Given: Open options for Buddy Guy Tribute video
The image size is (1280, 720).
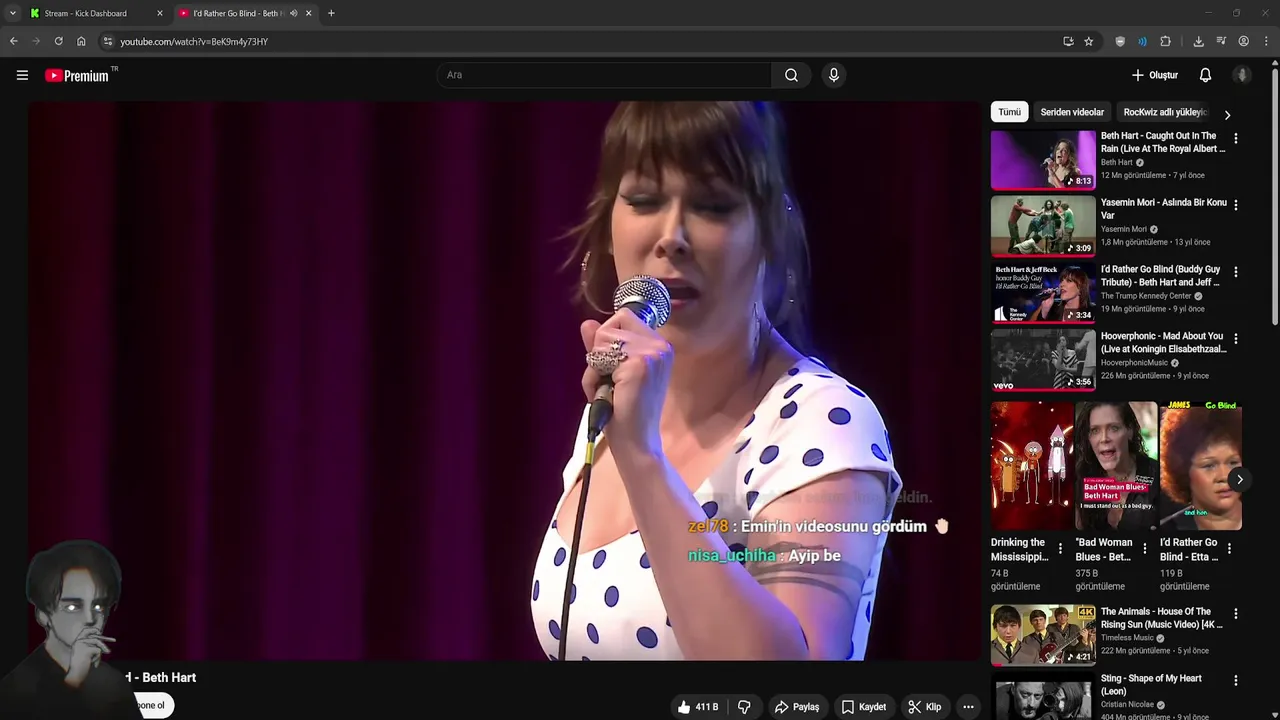Looking at the screenshot, I should (x=1235, y=272).
